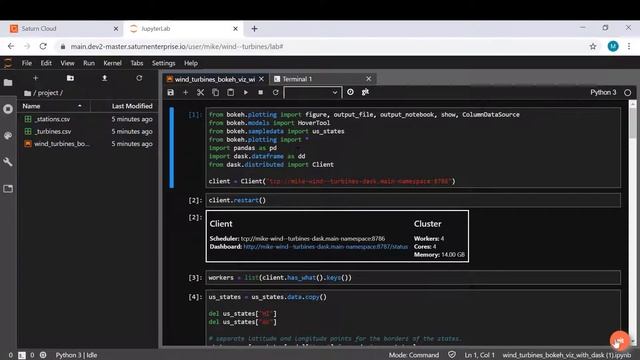640x360 pixels.
Task: Refresh the file browser list
Action: (x=139, y=78)
